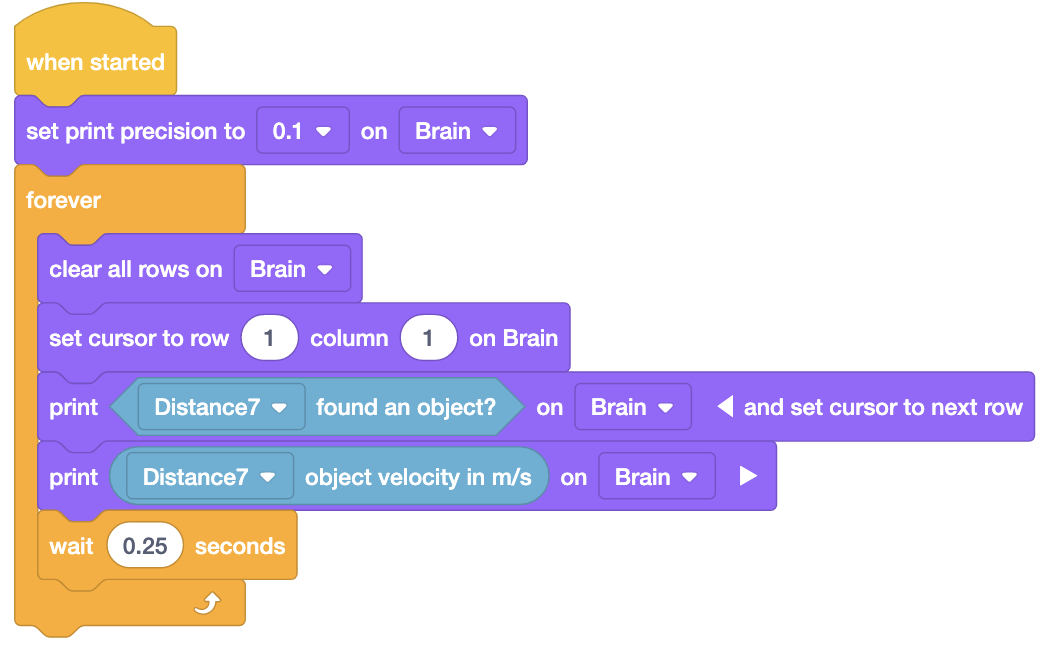Open the Brain dropdown on velocity print block
Image resolution: width=1040 pixels, height=654 pixels.
coord(657,476)
